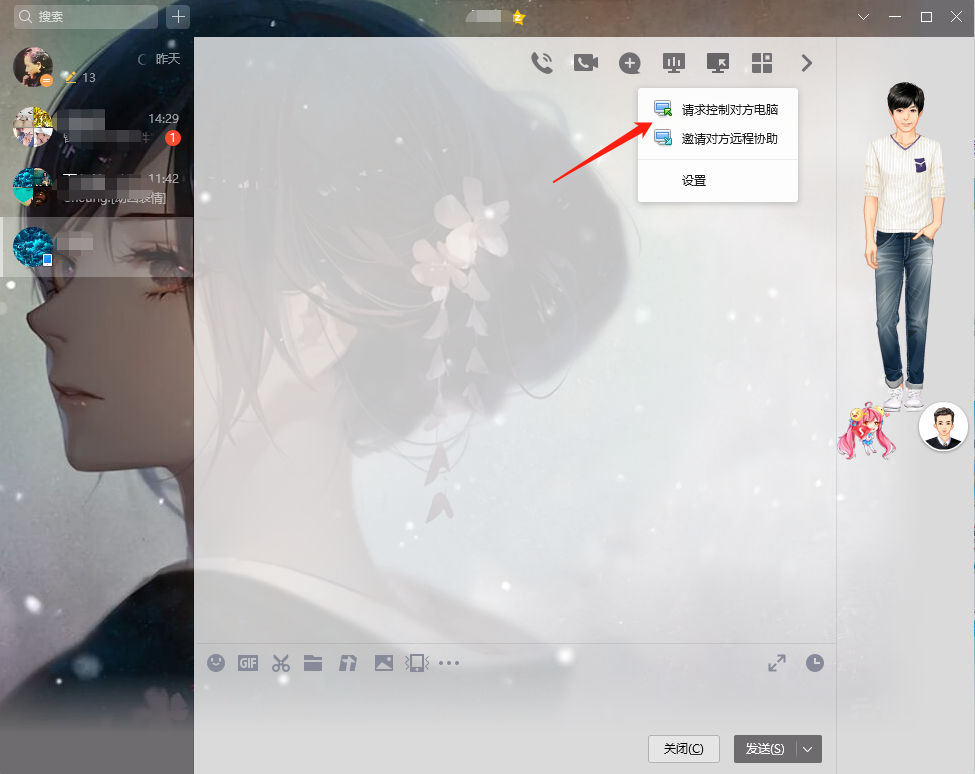Open message history clock icon

(x=815, y=662)
